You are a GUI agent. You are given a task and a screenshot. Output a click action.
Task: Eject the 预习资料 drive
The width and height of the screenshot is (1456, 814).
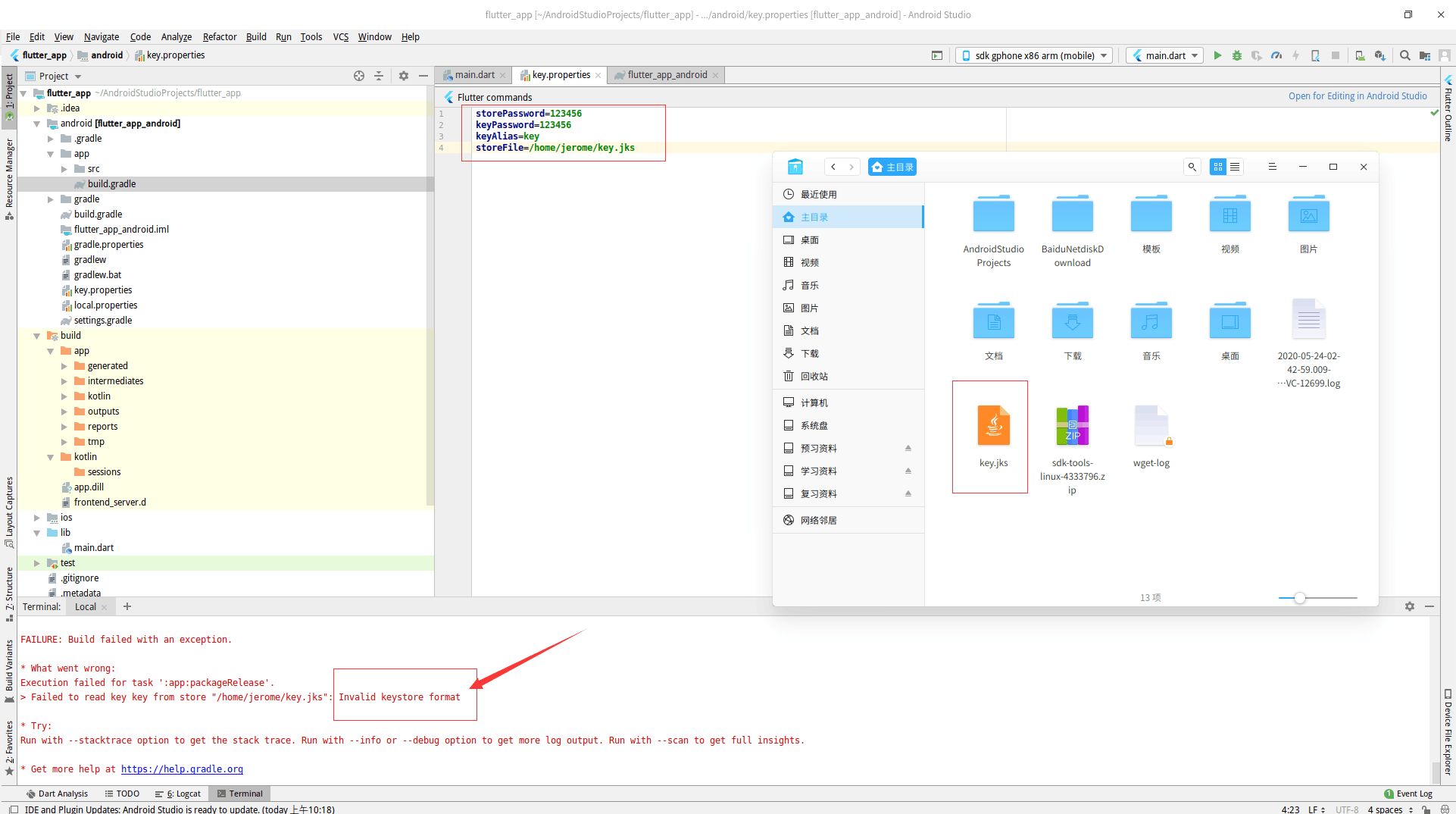coord(908,448)
